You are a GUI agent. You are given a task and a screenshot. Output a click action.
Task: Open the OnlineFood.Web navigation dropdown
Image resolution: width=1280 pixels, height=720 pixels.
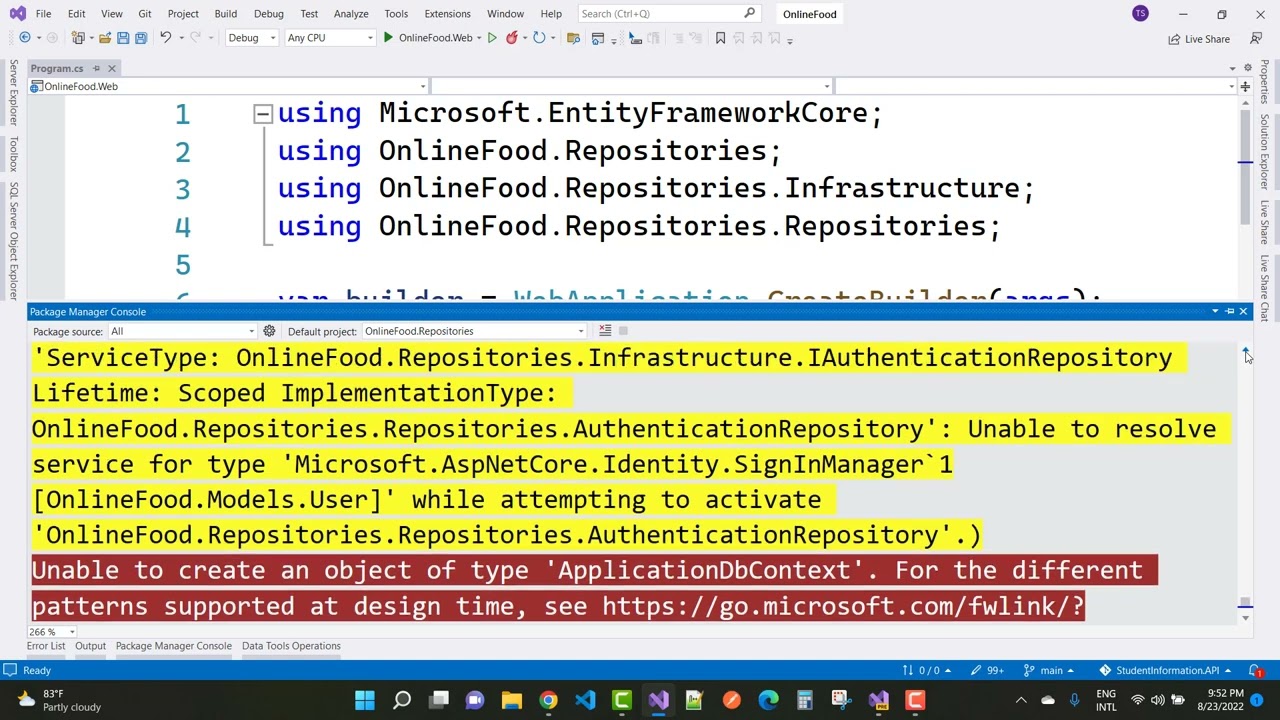(228, 86)
